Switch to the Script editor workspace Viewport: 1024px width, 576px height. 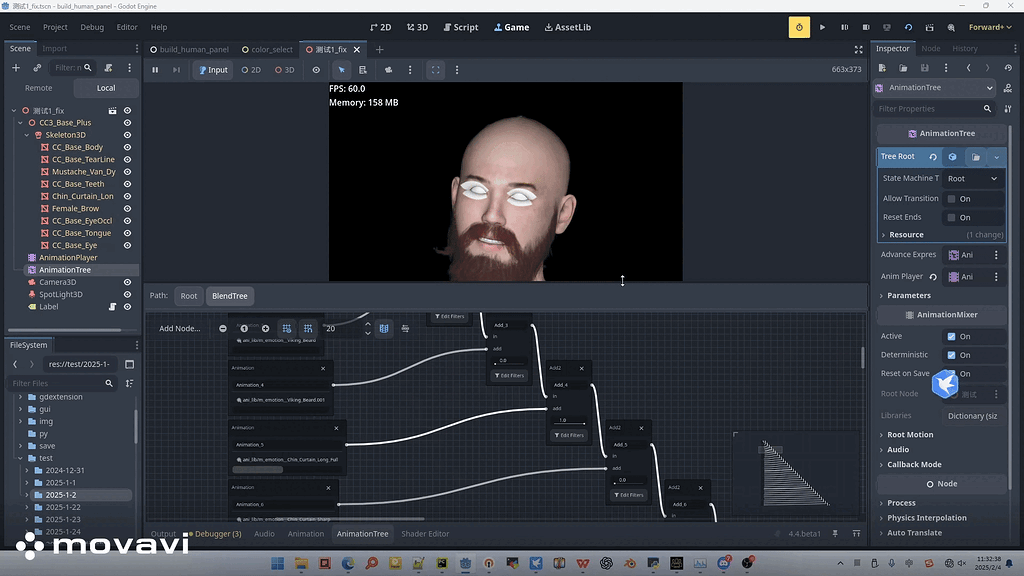(460, 27)
